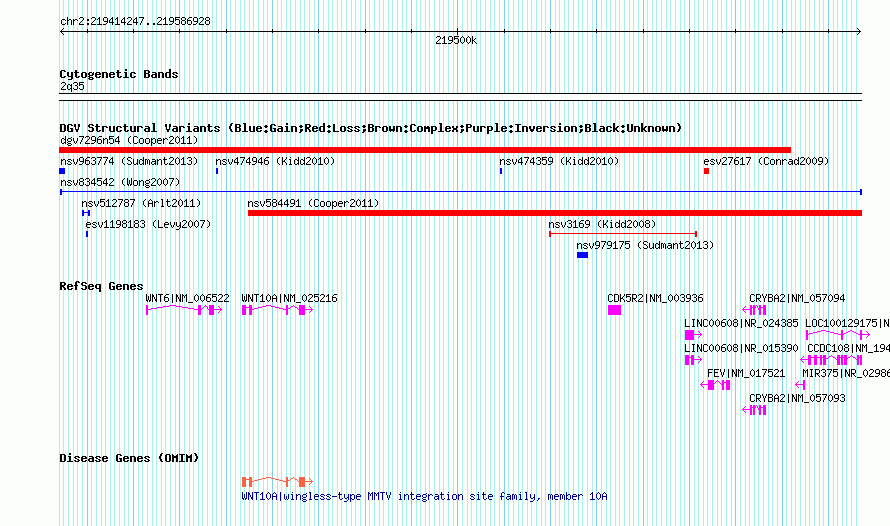The image size is (890, 526).
Task: Click nsv3169 (Kidd2008) label
Action: 602,224
